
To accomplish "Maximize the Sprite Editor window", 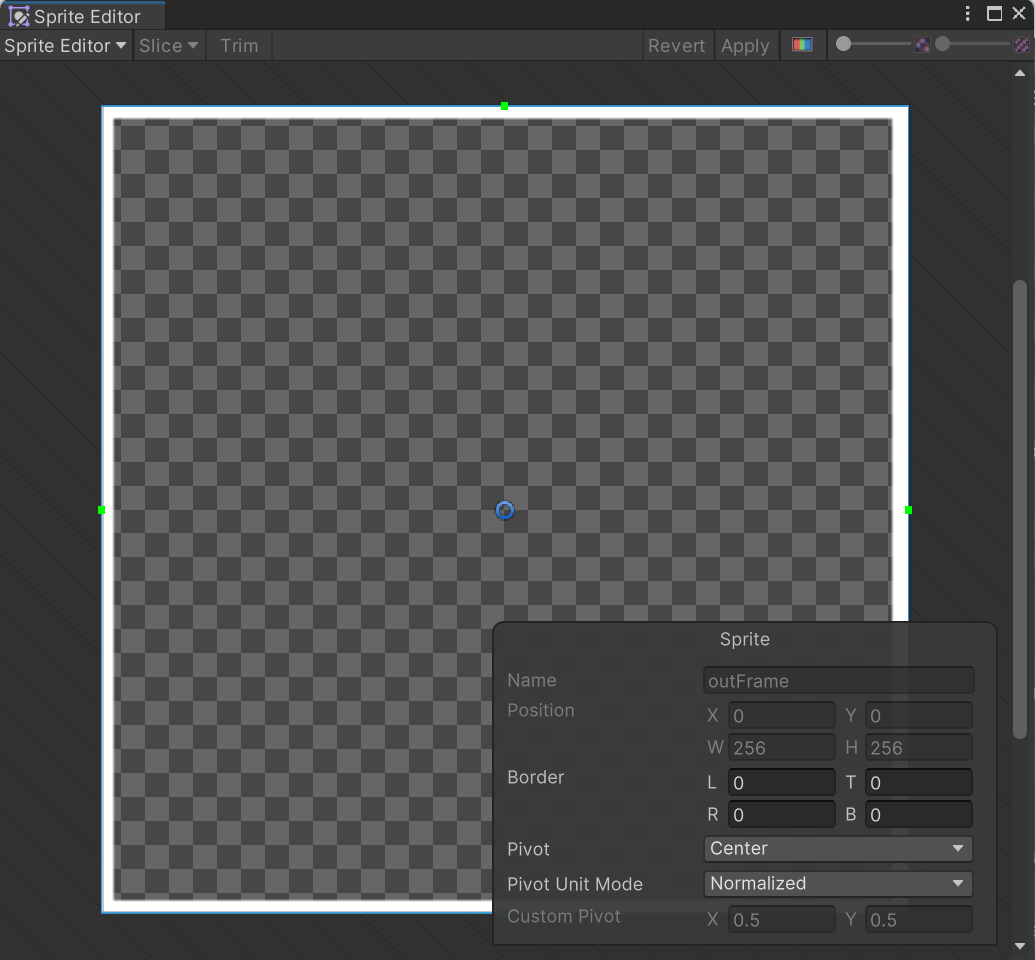I will pyautogui.click(x=994, y=14).
